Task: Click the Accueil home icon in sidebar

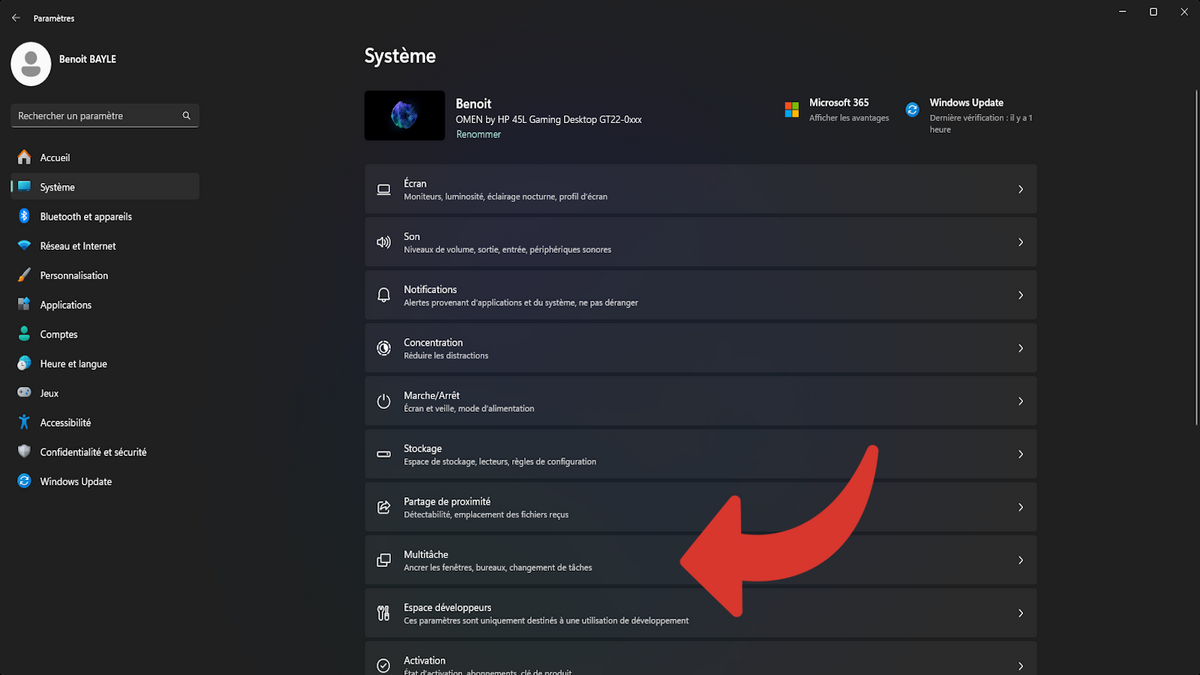Action: pos(24,158)
